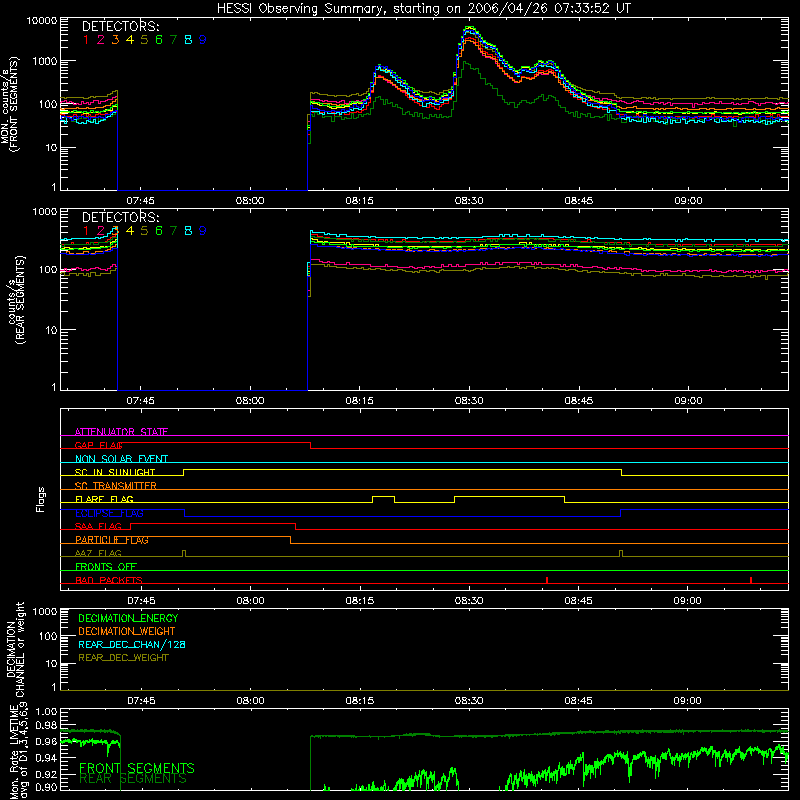This screenshot has width=800, height=800.
Task: Click the 08:30 time label under the Flags panel
Action: pos(469,601)
